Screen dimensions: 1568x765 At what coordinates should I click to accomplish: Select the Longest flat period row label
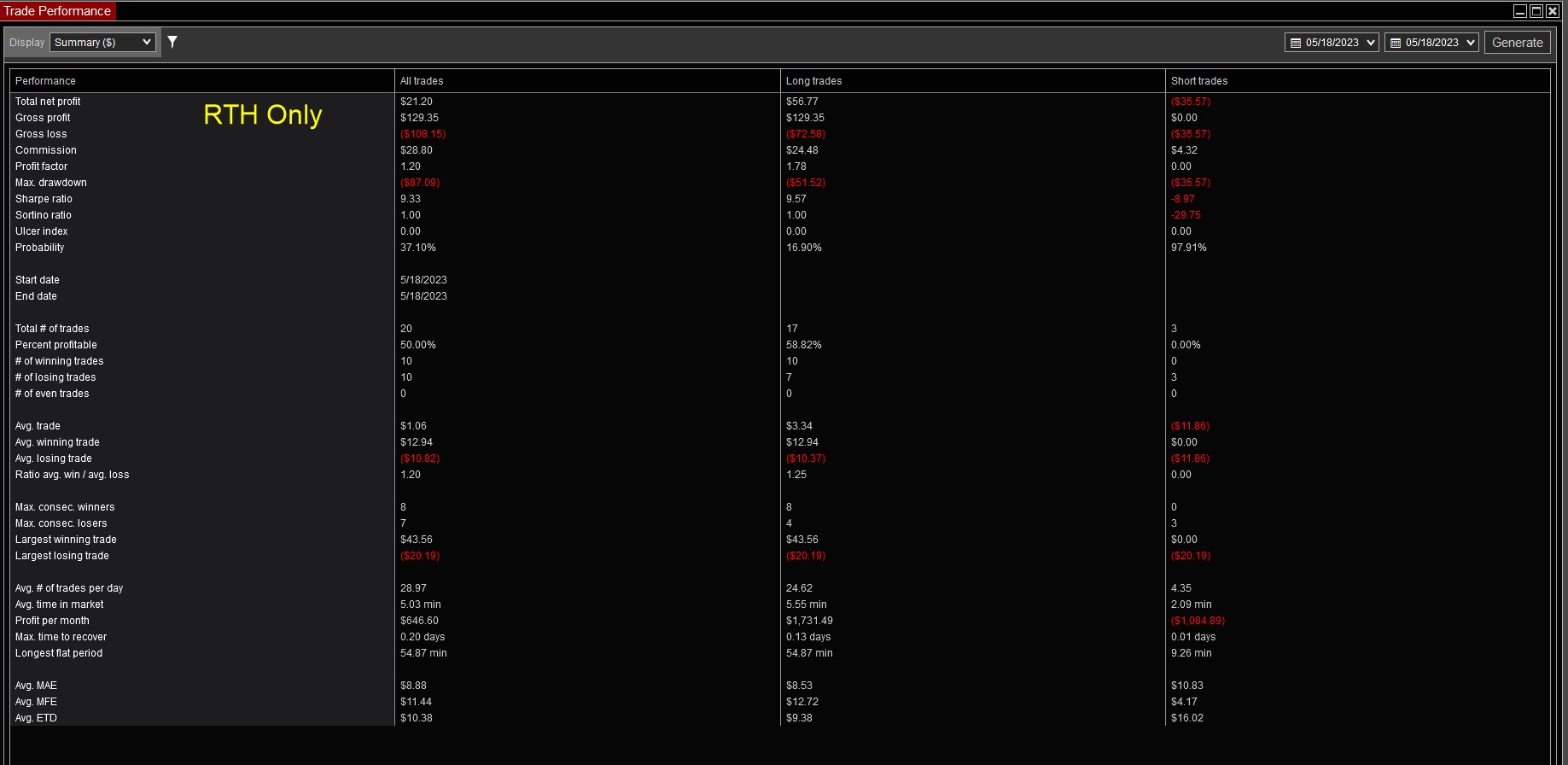click(59, 653)
